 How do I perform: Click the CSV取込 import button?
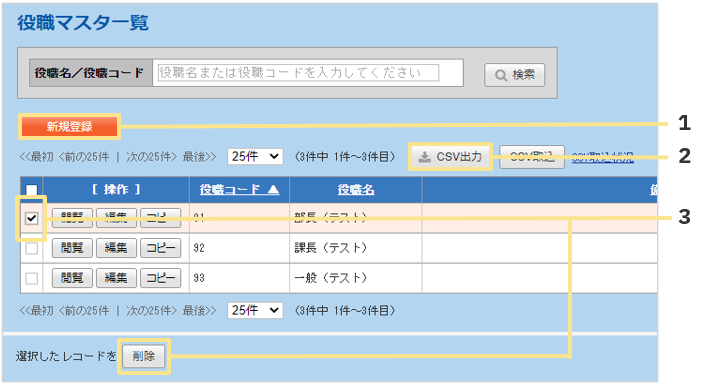tap(532, 157)
